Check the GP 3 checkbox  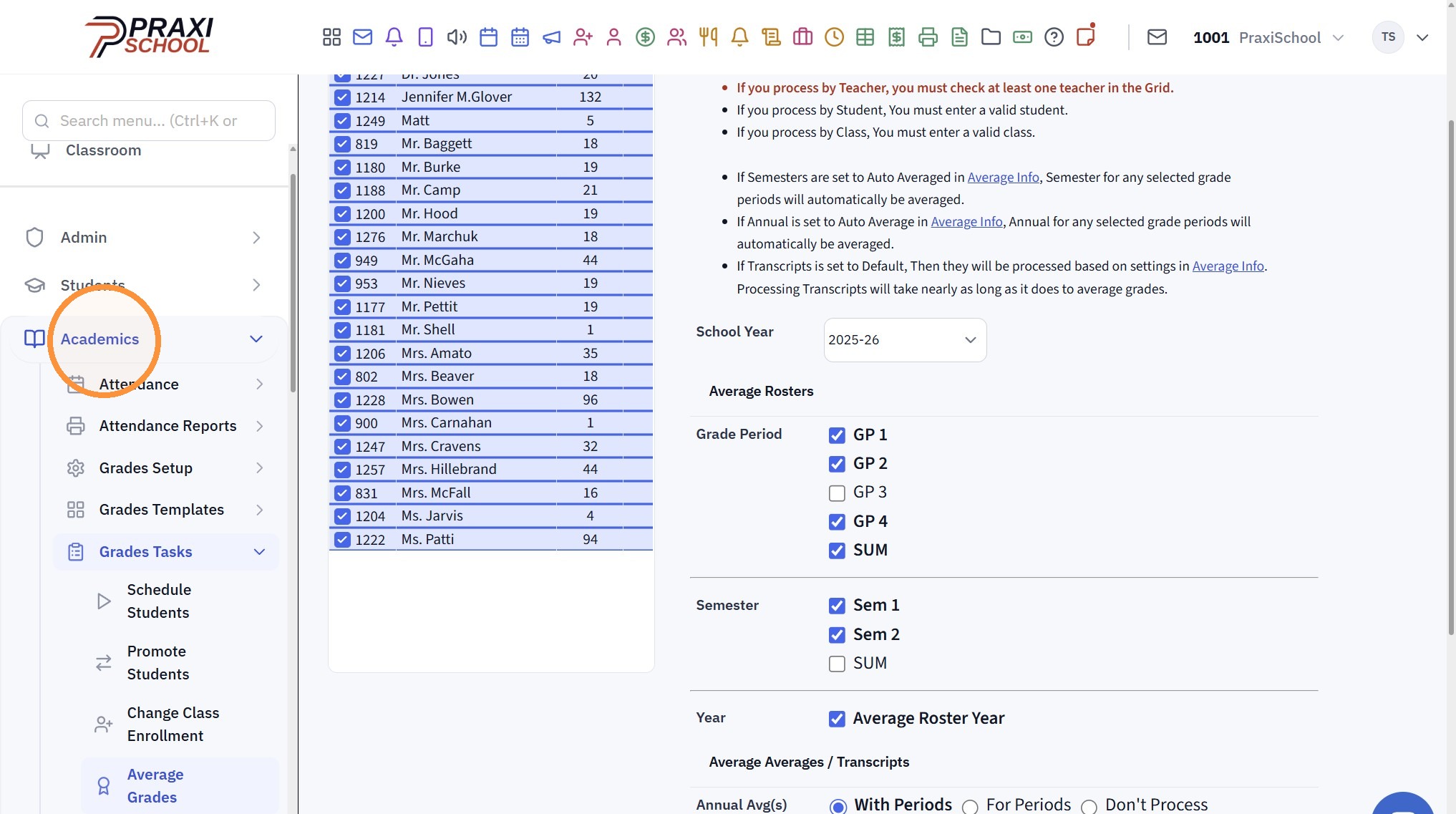pos(837,493)
